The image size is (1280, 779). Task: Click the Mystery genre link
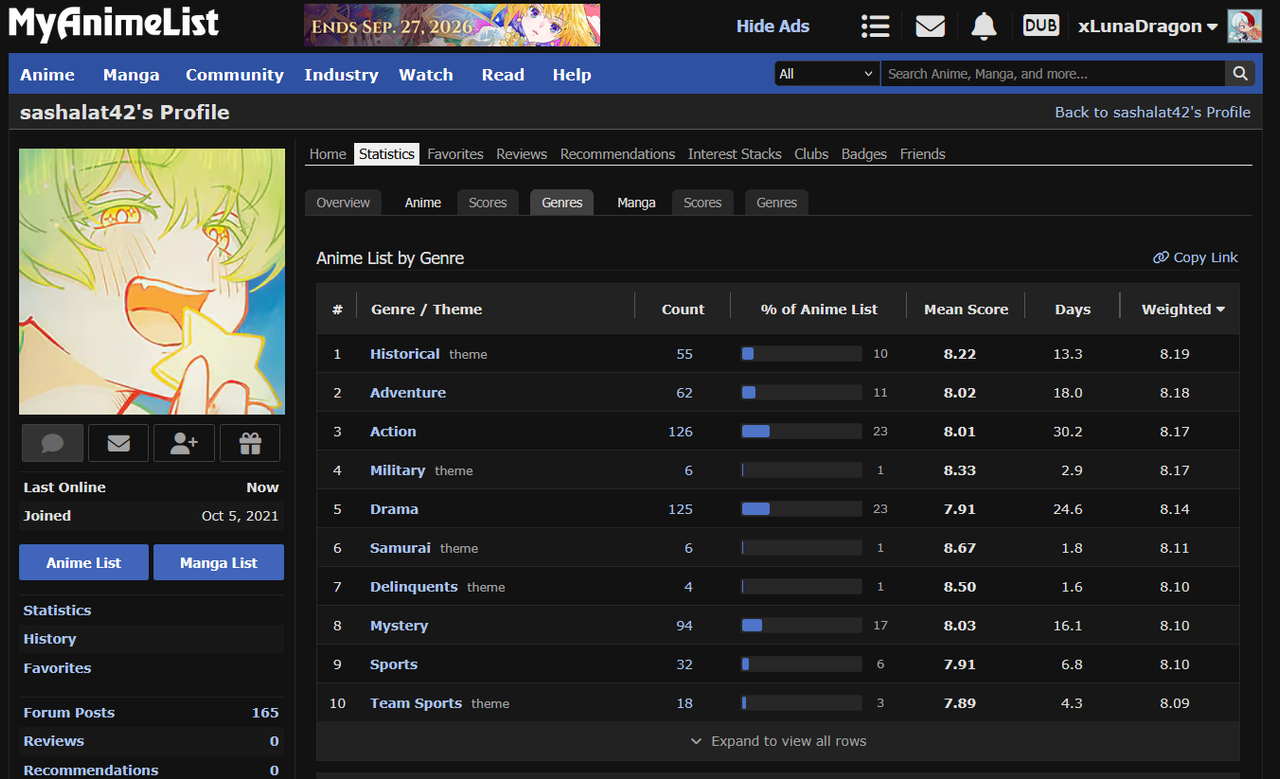[399, 626]
